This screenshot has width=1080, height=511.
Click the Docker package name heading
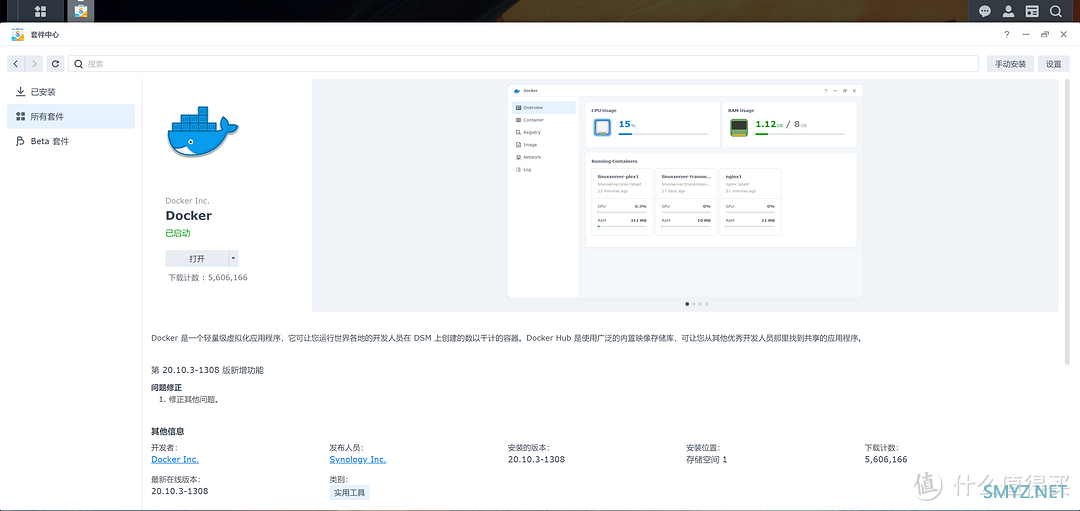point(189,216)
